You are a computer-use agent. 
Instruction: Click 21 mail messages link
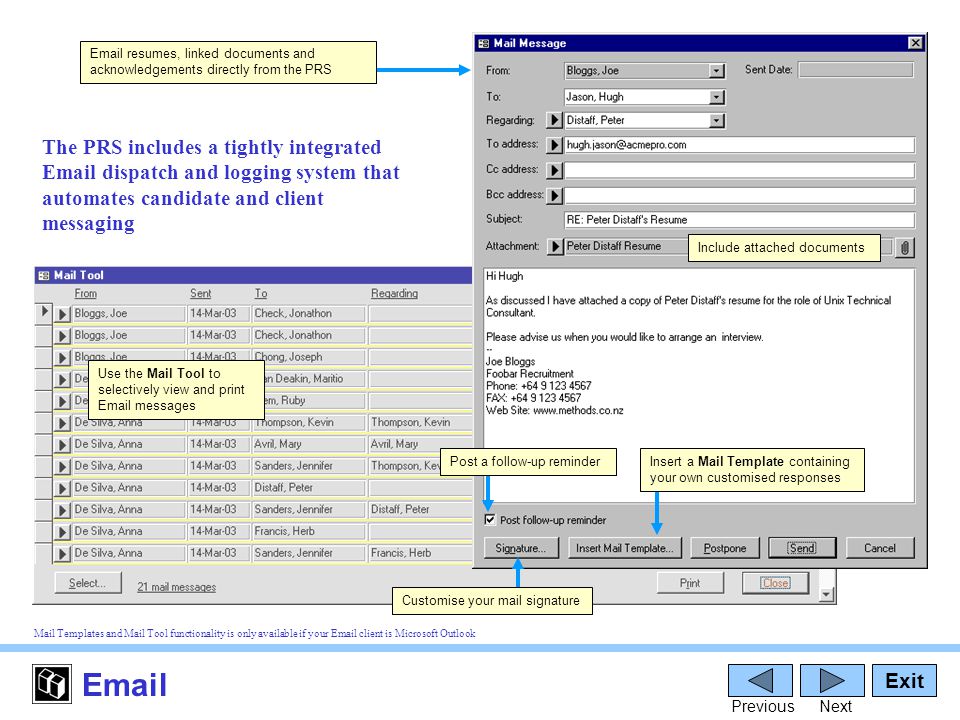click(x=176, y=587)
